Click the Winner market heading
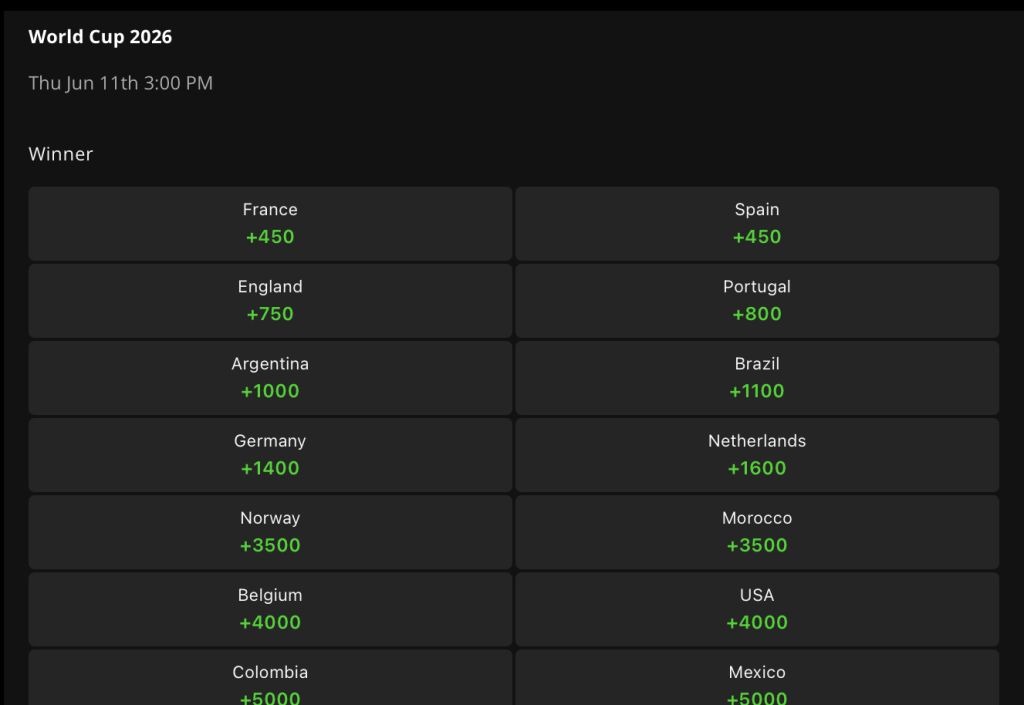This screenshot has width=1024, height=705. click(x=61, y=154)
